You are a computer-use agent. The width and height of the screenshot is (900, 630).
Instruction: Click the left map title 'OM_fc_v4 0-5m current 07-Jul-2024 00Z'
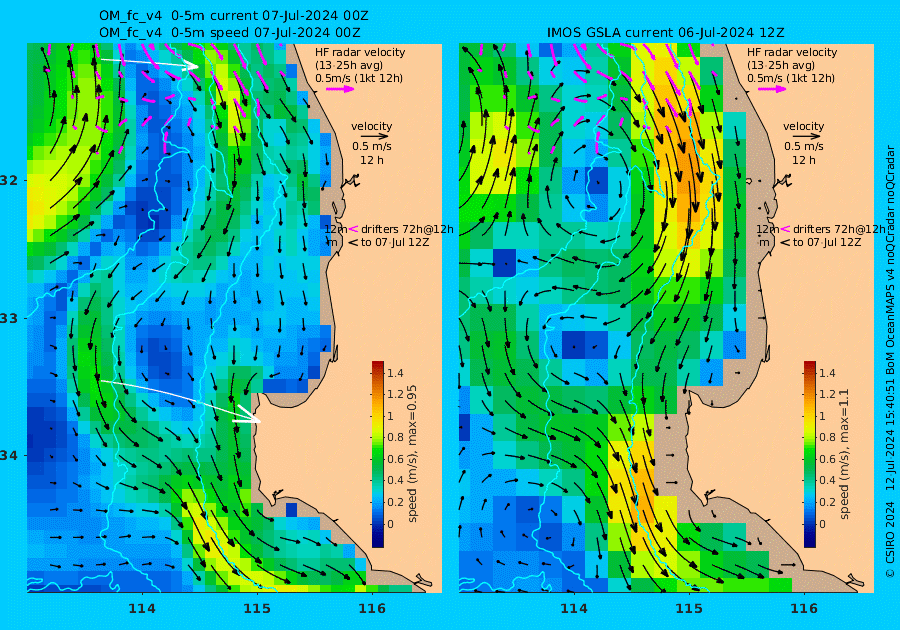[234, 15]
